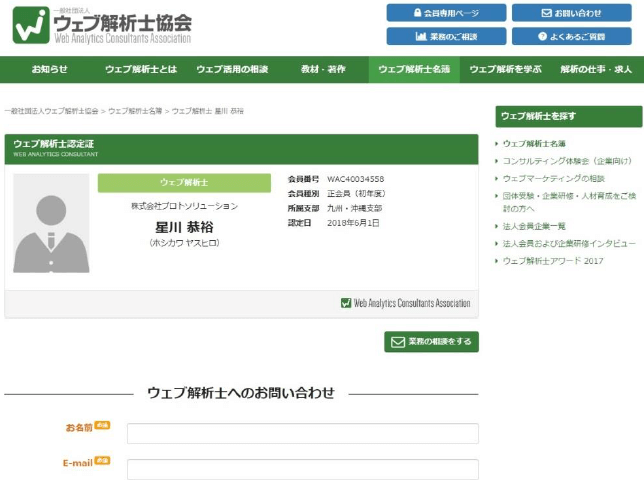This screenshot has height=480, width=644.
Task: Click the small Web Analytics Consultants Association footer logo
Action: 405,303
